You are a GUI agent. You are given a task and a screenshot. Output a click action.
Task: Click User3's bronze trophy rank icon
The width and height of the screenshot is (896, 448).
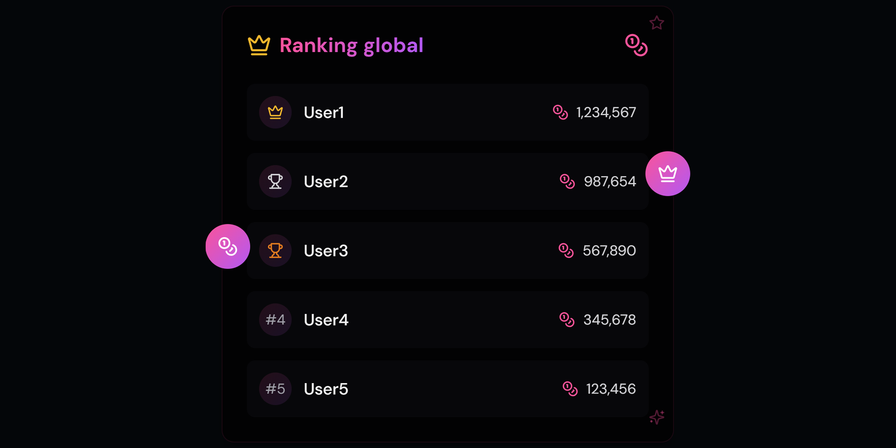pyautogui.click(x=275, y=250)
